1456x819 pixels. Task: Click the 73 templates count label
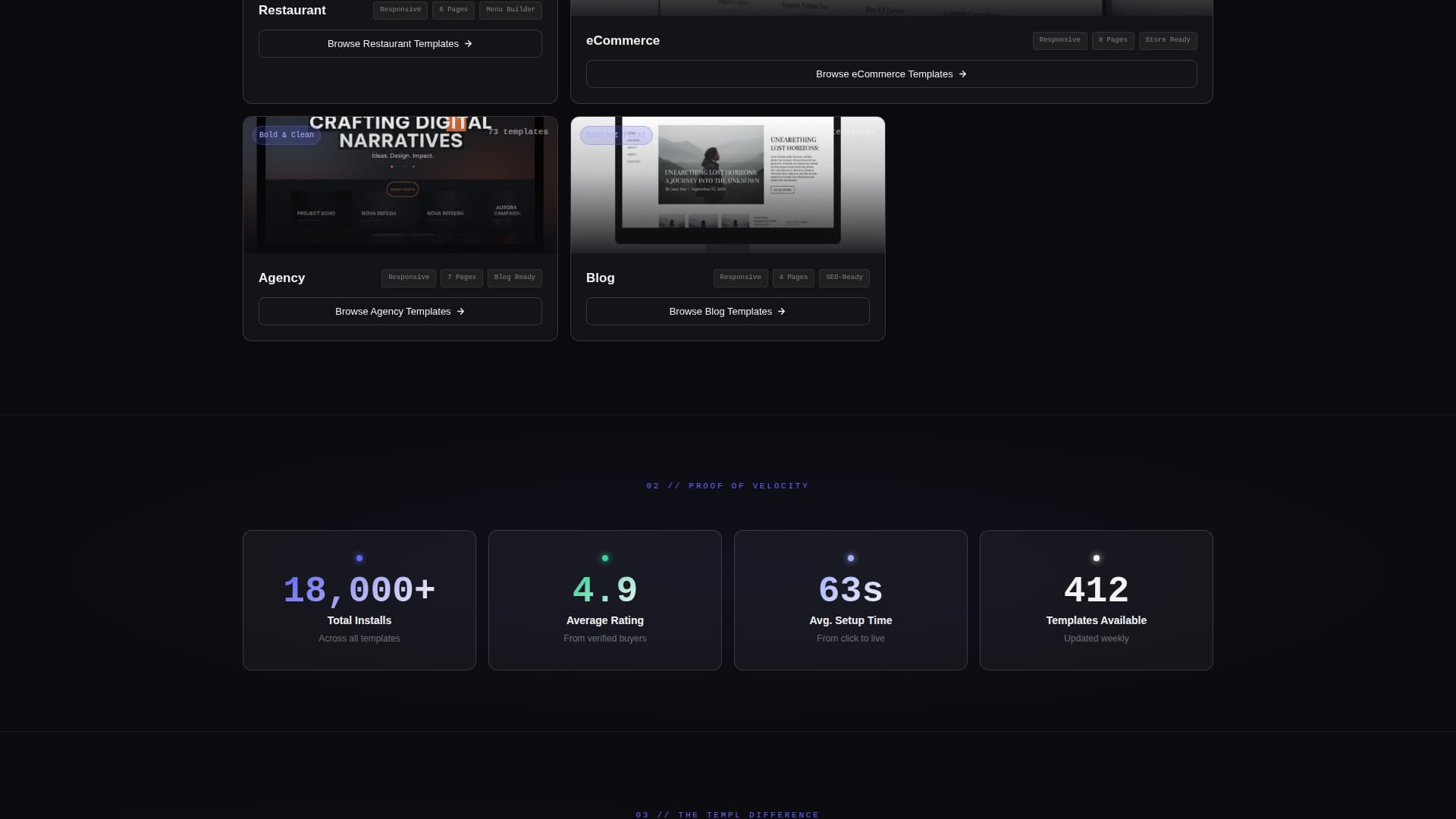click(x=518, y=132)
